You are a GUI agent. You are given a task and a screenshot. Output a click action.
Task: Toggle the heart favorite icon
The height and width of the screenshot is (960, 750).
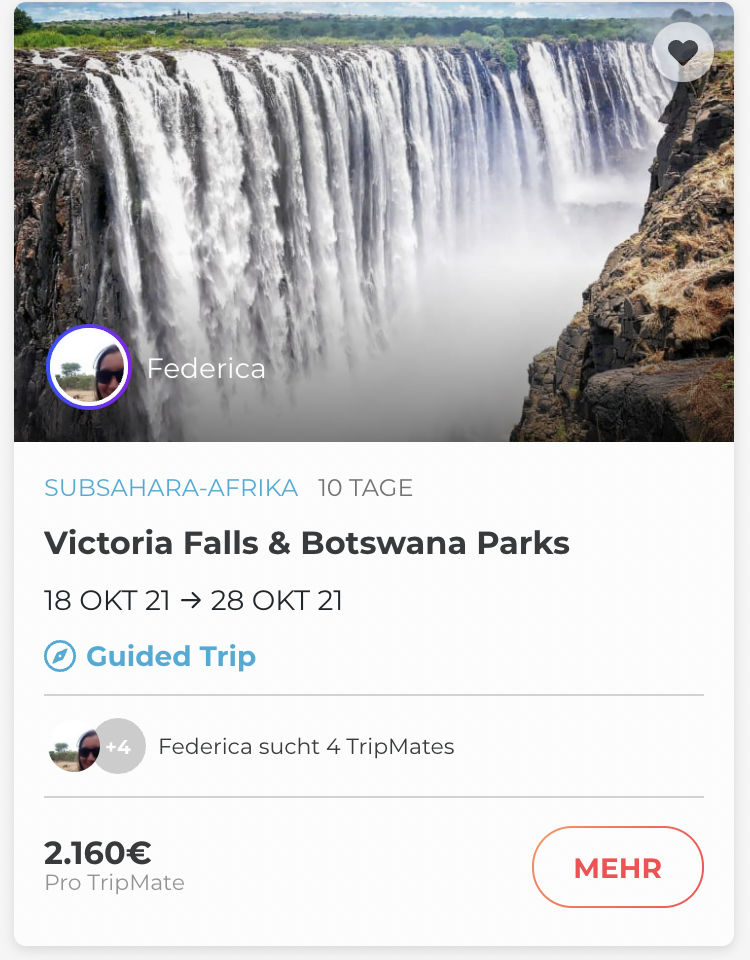point(682,52)
